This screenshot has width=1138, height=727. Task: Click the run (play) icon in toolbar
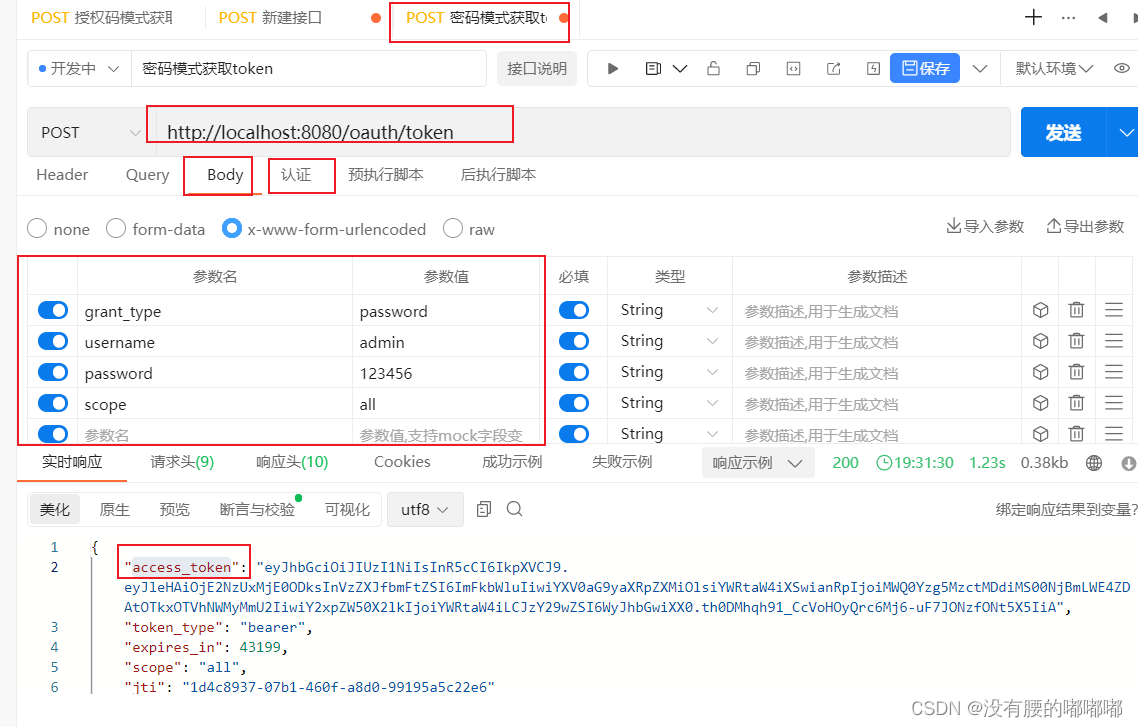click(613, 69)
